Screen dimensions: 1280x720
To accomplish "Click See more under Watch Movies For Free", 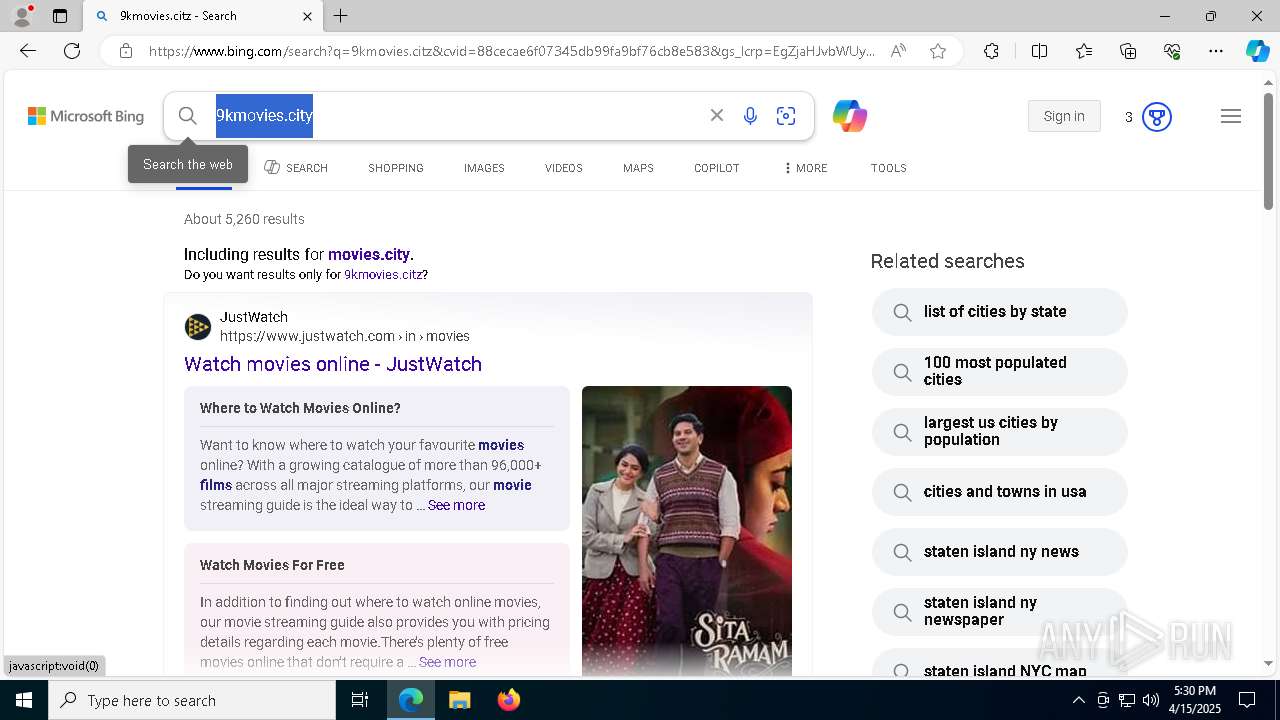I will tap(447, 662).
